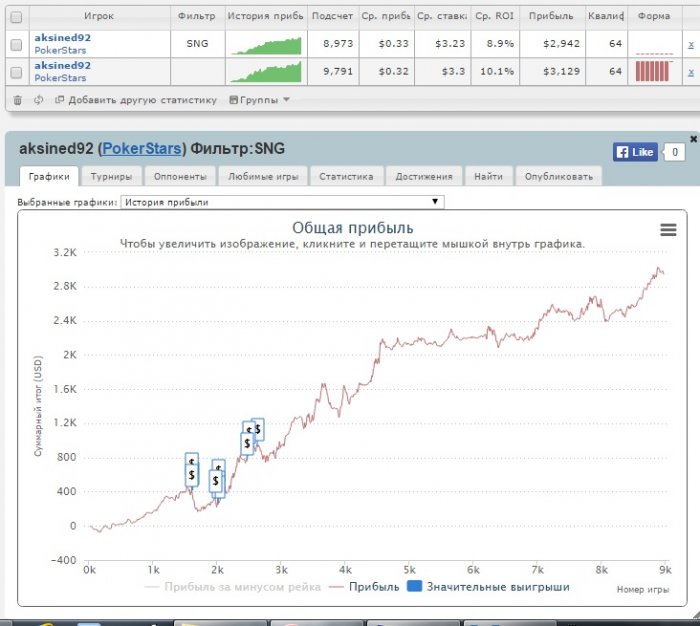
Task: Sort by 'Прибыль' column header
Action: tap(551, 17)
